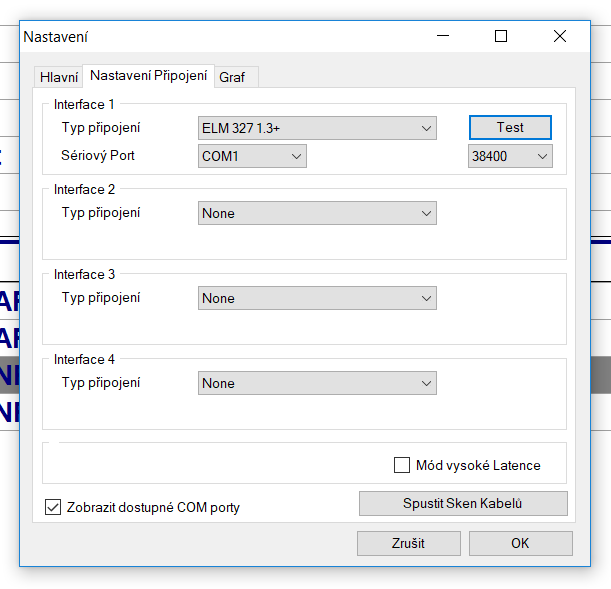Image resolution: width=611 pixels, height=589 pixels.
Task: Minimize the Nastavení window
Action: pos(443,37)
